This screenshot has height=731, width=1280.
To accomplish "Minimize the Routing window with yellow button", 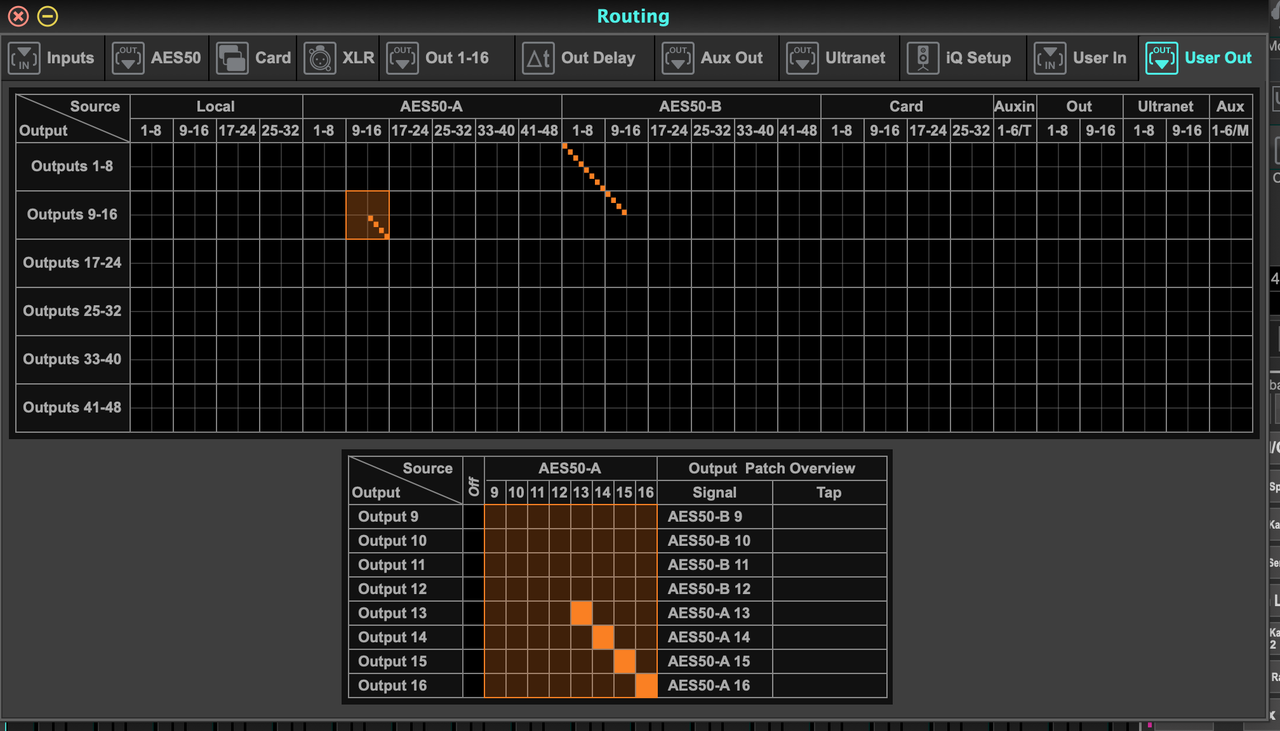I will tap(48, 16).
